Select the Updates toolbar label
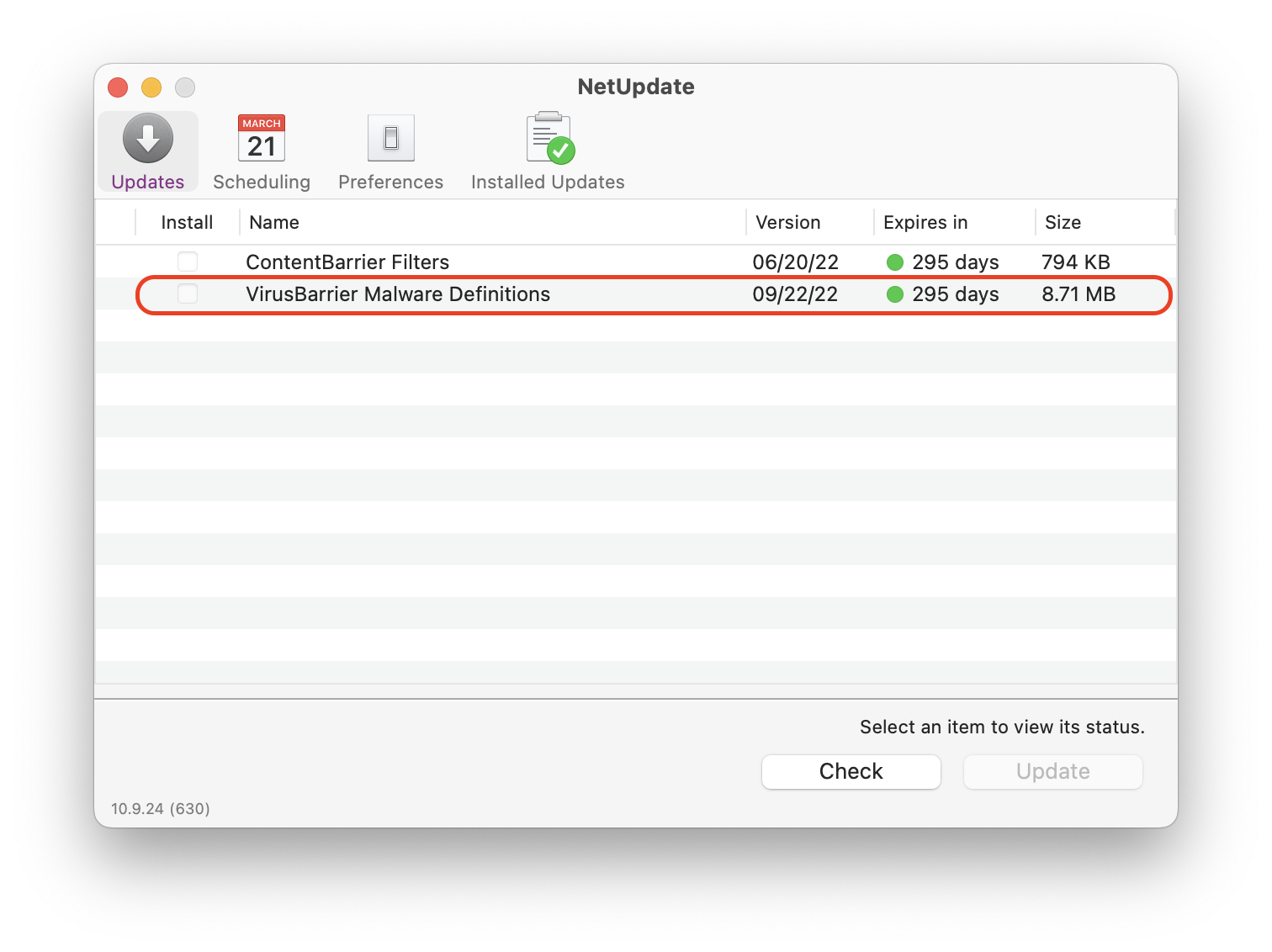 click(148, 182)
